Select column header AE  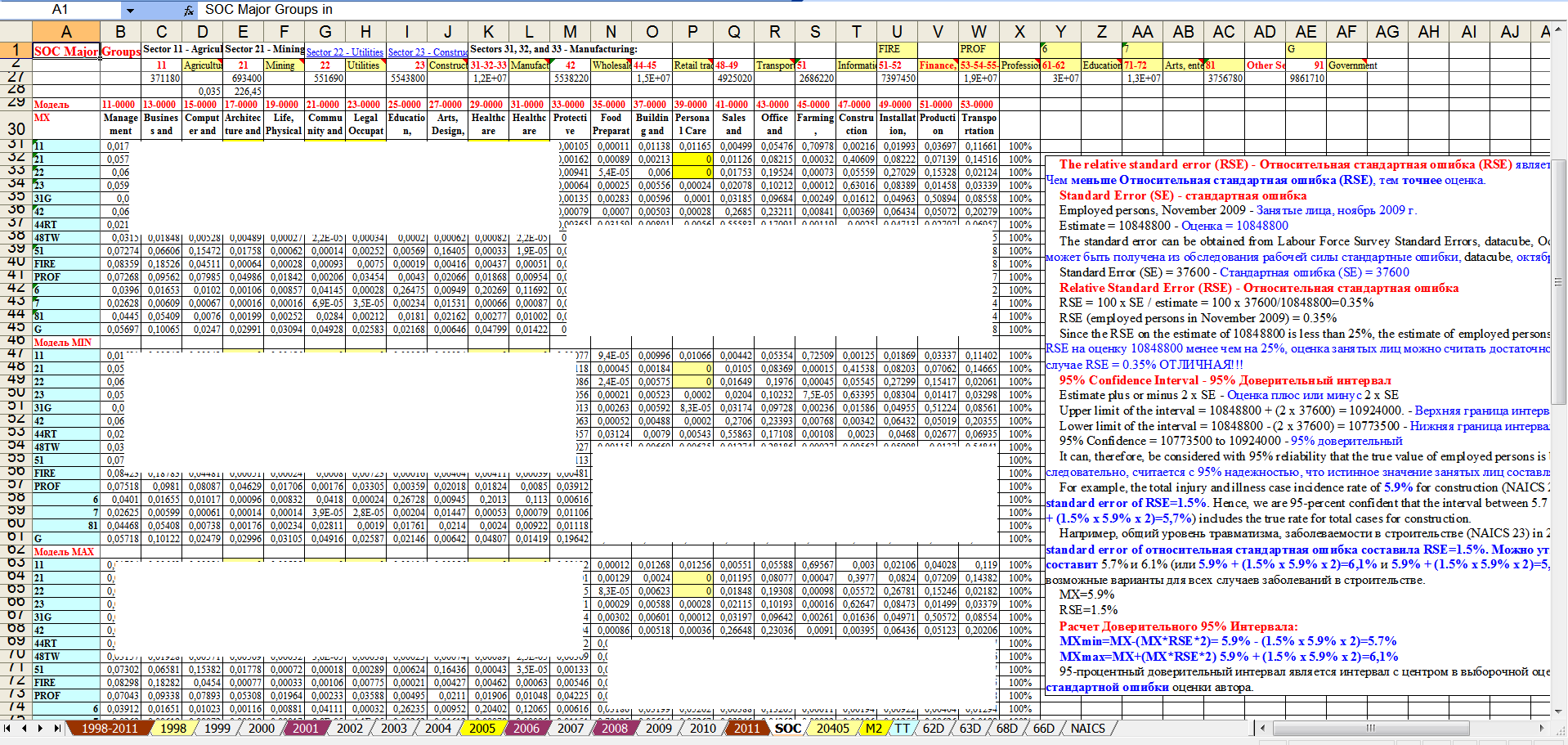1306,32
